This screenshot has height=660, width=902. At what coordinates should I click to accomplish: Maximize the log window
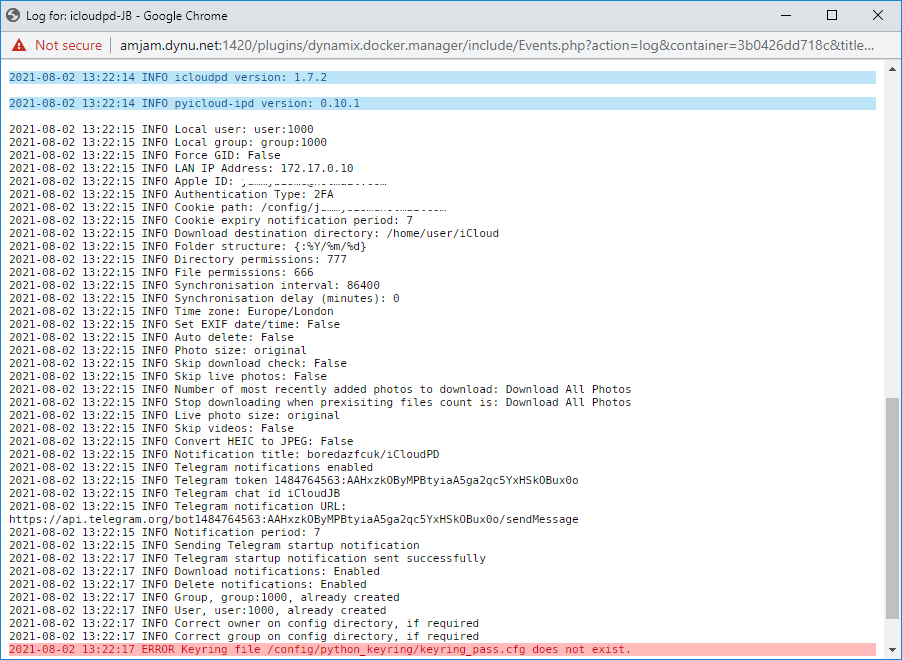tap(832, 16)
